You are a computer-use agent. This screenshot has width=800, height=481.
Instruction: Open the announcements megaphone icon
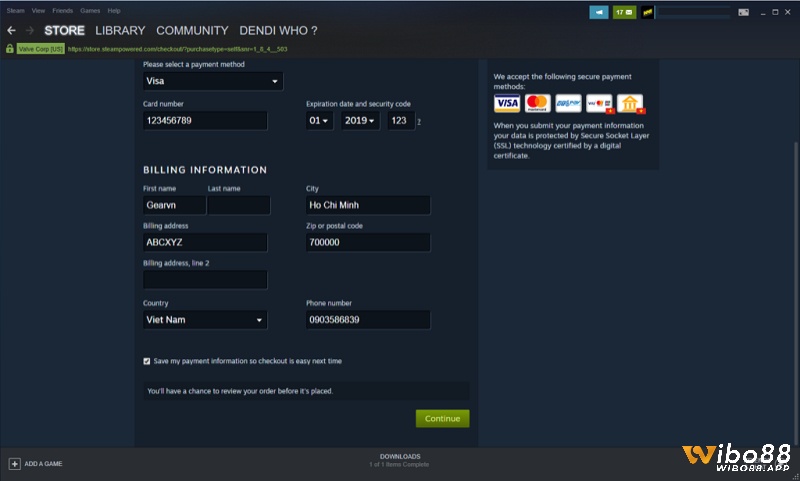tap(599, 12)
